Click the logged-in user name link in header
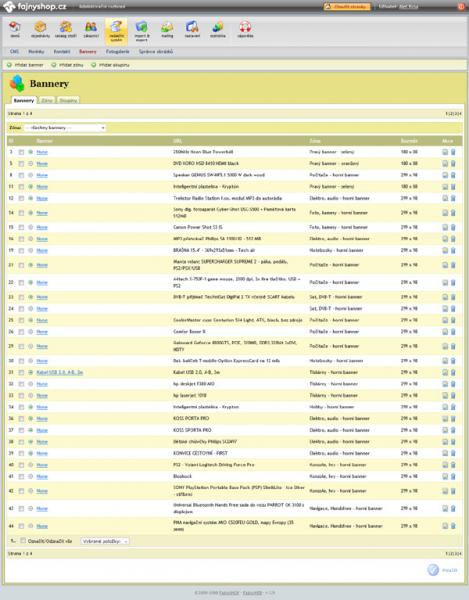Screen dimensions: 469x600 coord(409,7)
